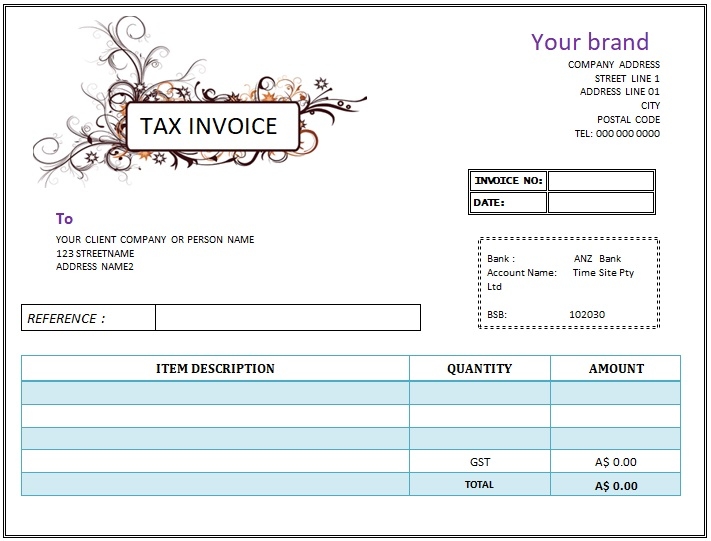This screenshot has width=711, height=541.
Task: Click the empty DATE value field
Action: (600, 203)
